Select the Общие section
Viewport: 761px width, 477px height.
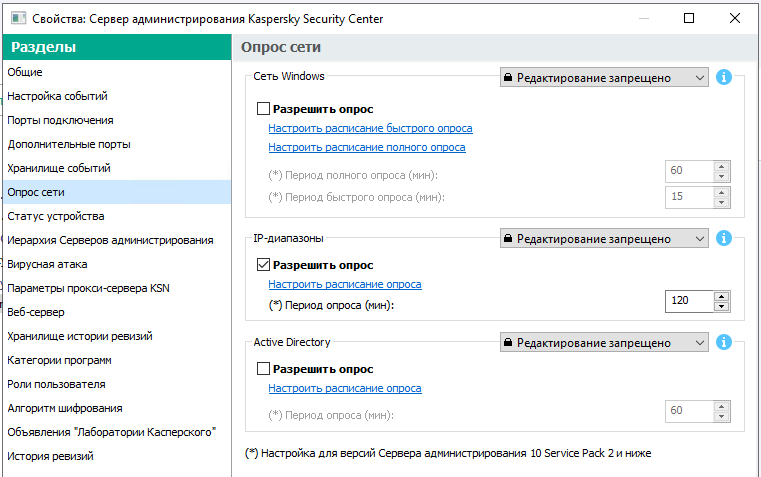[25, 72]
